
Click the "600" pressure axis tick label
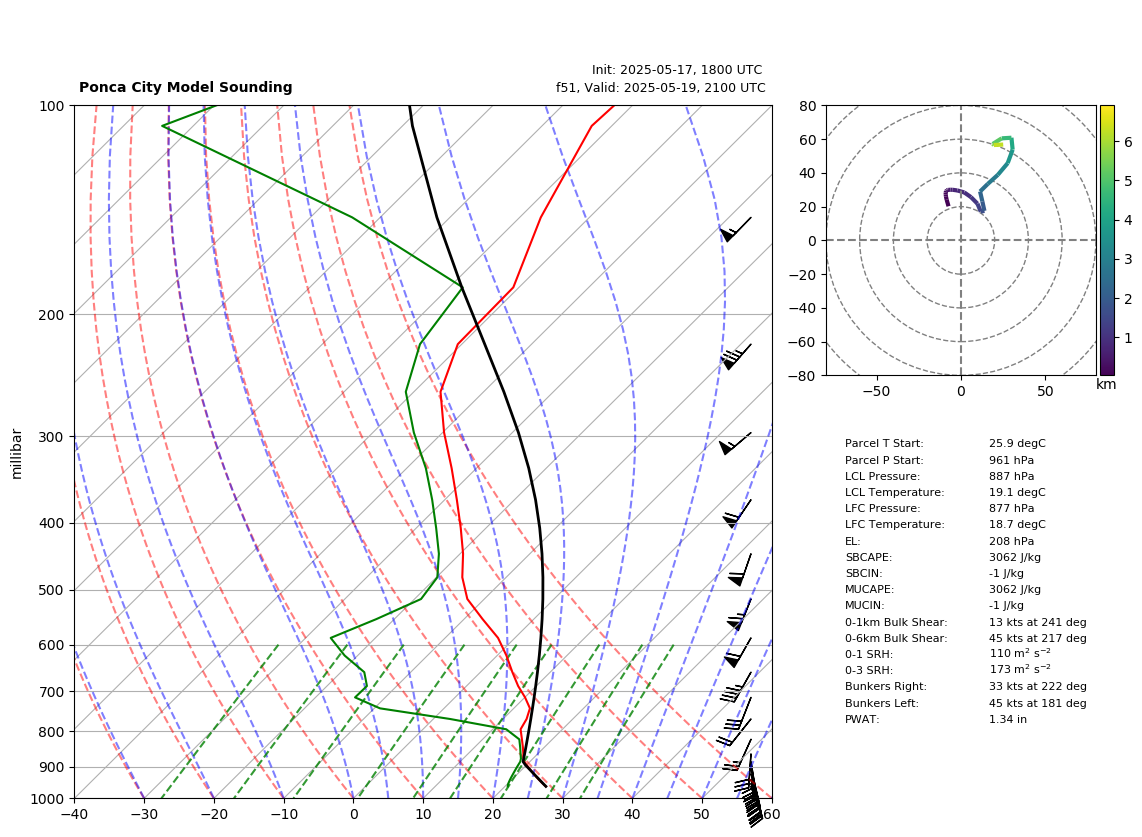click(52, 645)
